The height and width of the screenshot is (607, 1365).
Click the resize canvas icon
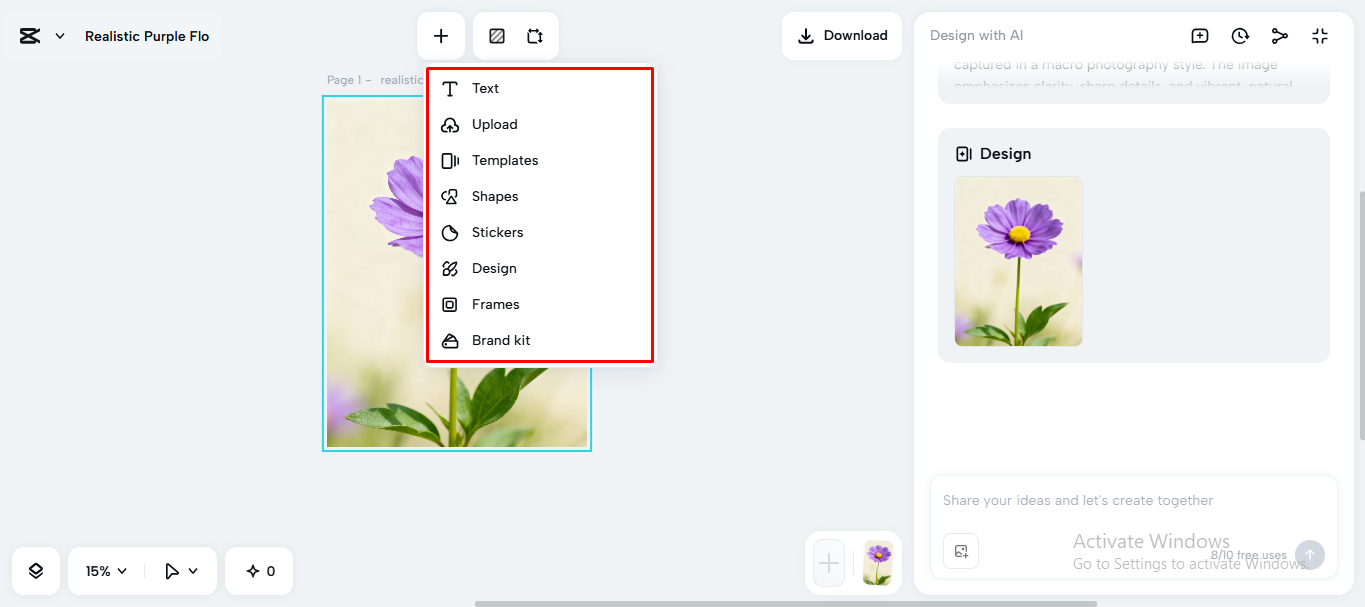[x=535, y=35]
